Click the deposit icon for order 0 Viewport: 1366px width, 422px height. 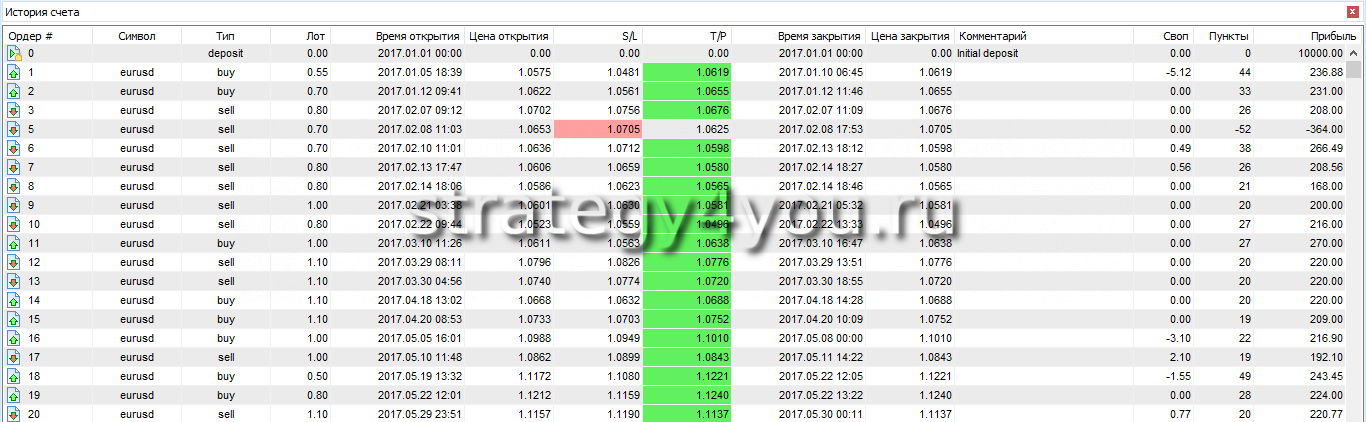(x=14, y=53)
